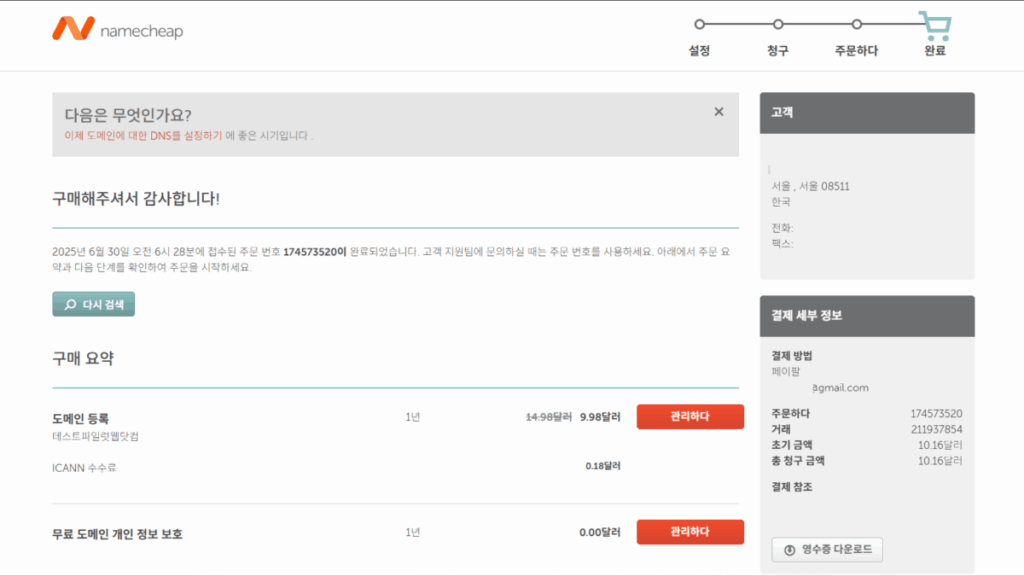Open the shopping cart icon above 완료

click(934, 24)
